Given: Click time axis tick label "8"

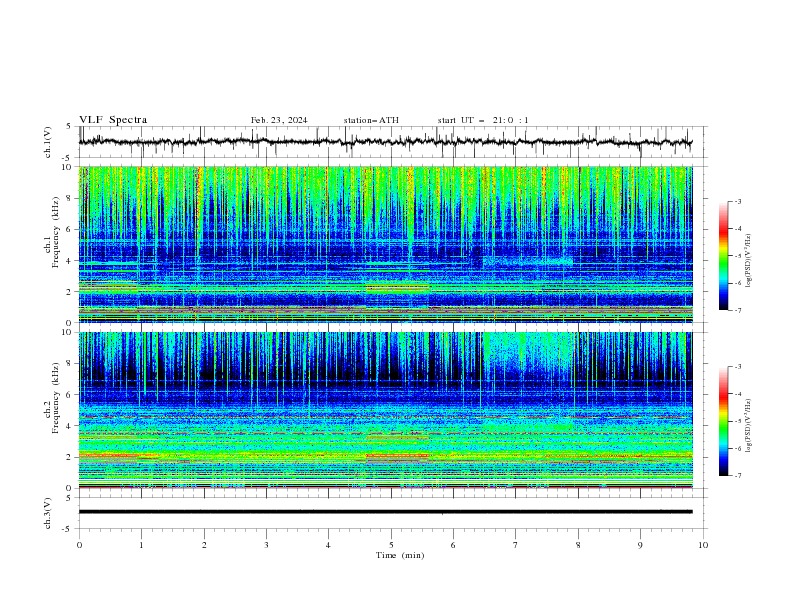Looking at the screenshot, I should (578, 545).
